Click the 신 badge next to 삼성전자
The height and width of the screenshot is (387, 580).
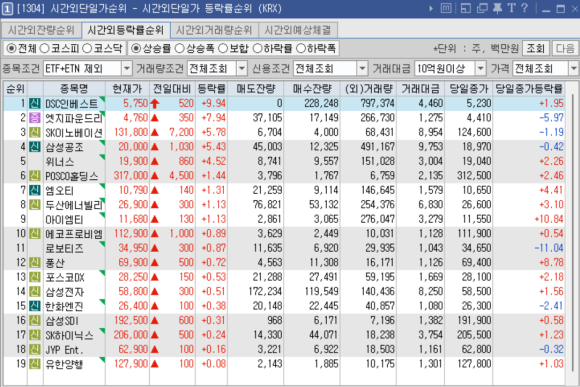[x=35, y=291]
